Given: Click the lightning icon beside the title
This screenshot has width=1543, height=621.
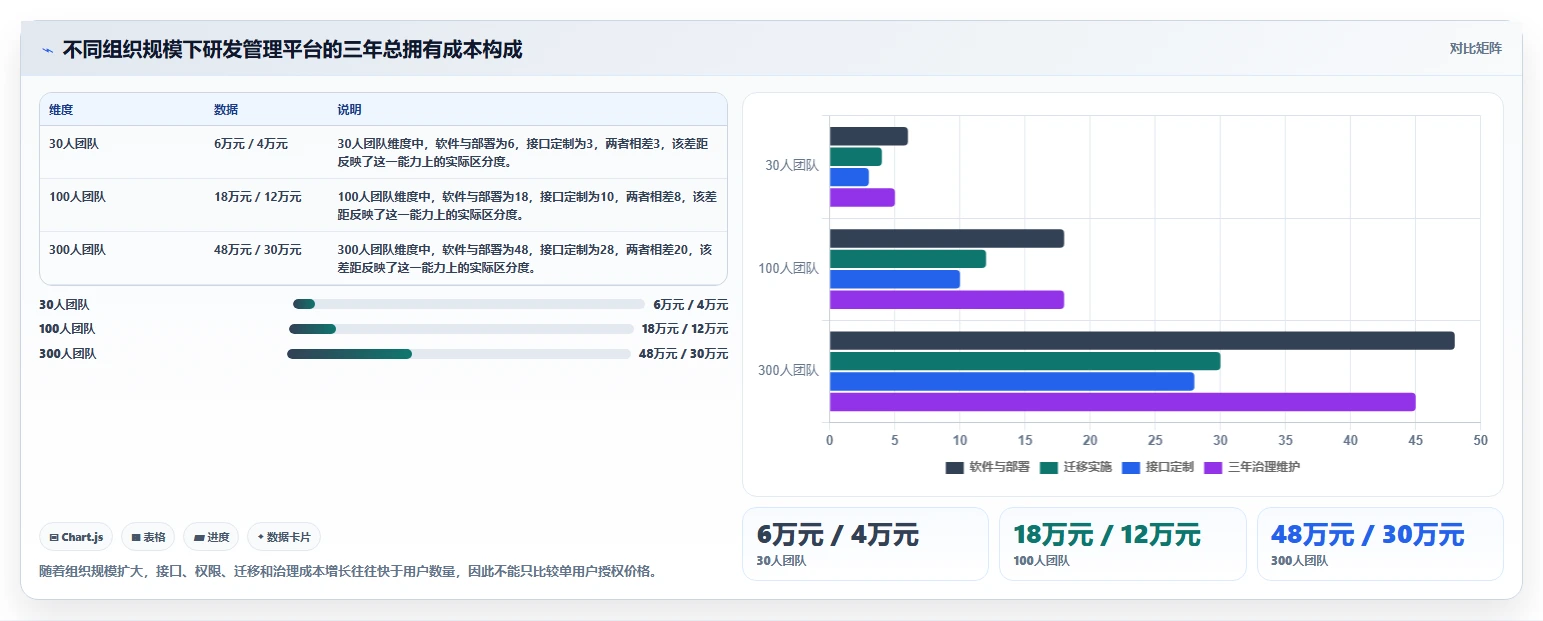Looking at the screenshot, I should 47,50.
